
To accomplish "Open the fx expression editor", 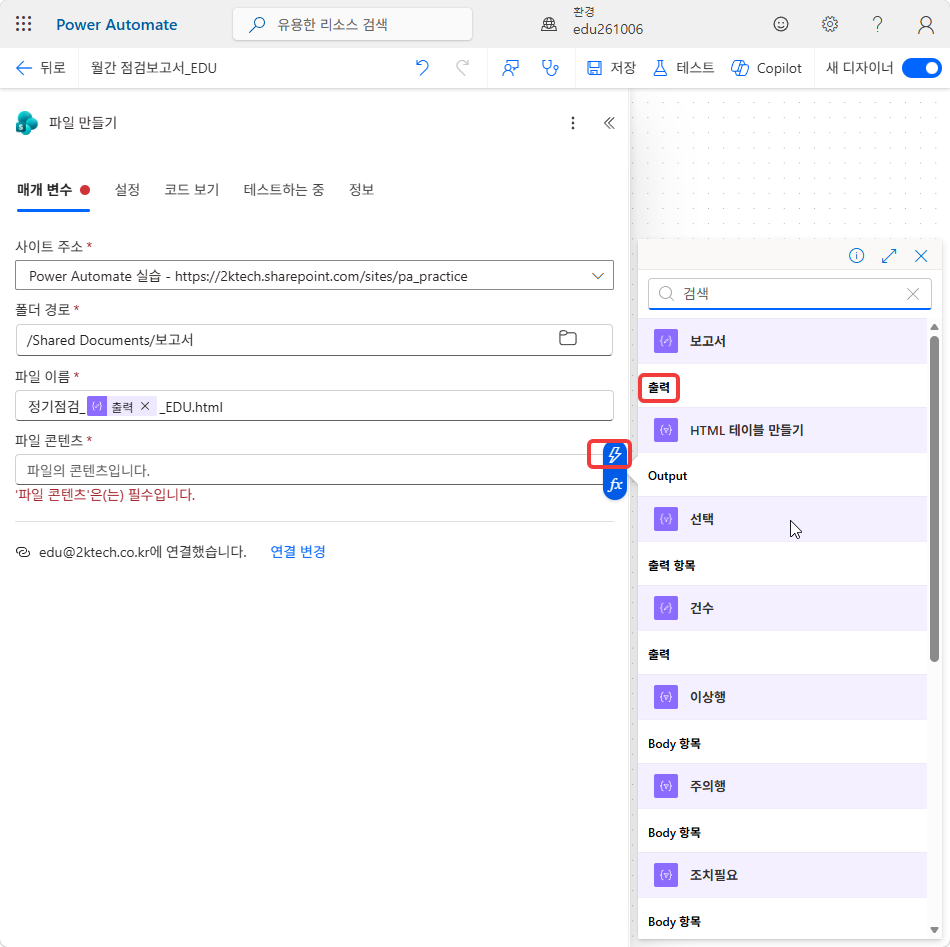I will pos(614,485).
